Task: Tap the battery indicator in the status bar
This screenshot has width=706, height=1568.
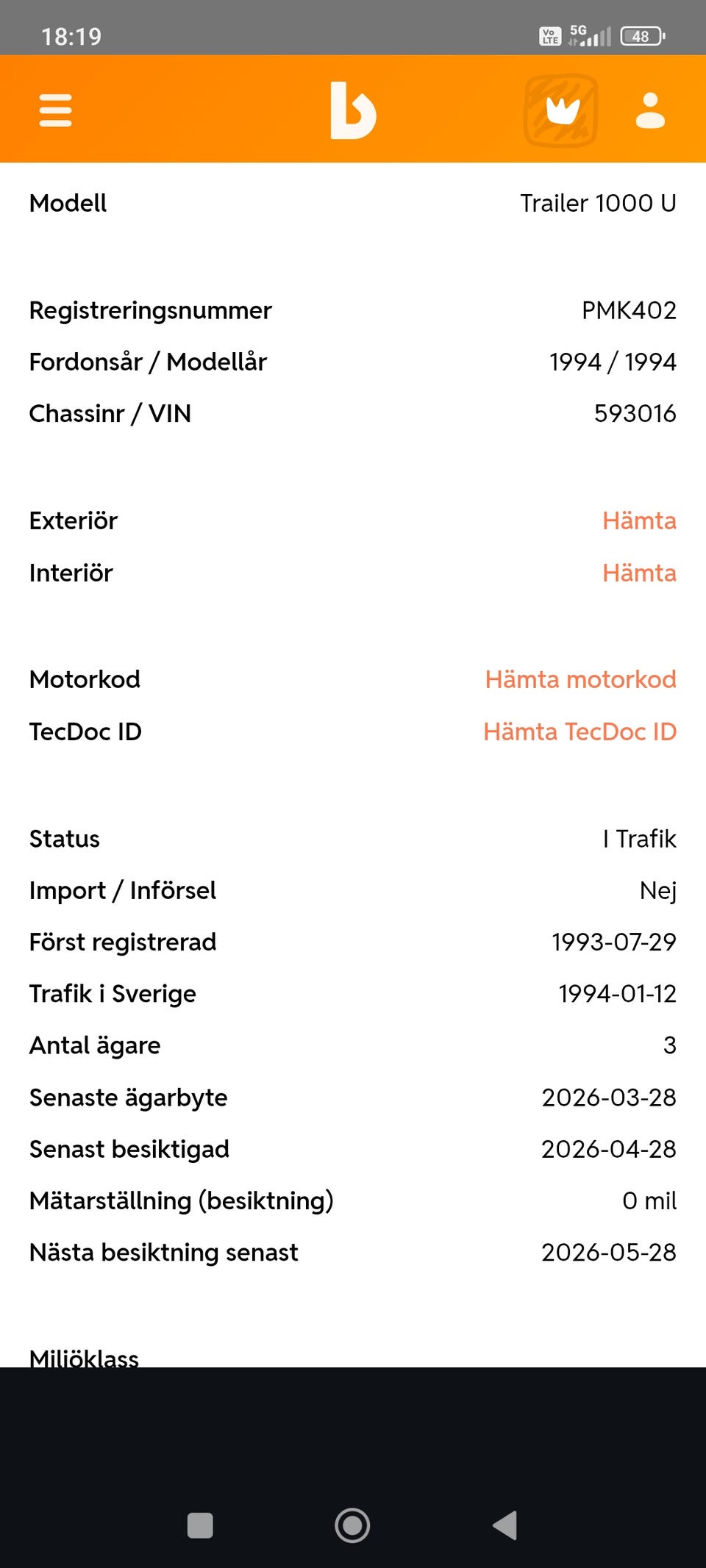Action: [x=643, y=36]
